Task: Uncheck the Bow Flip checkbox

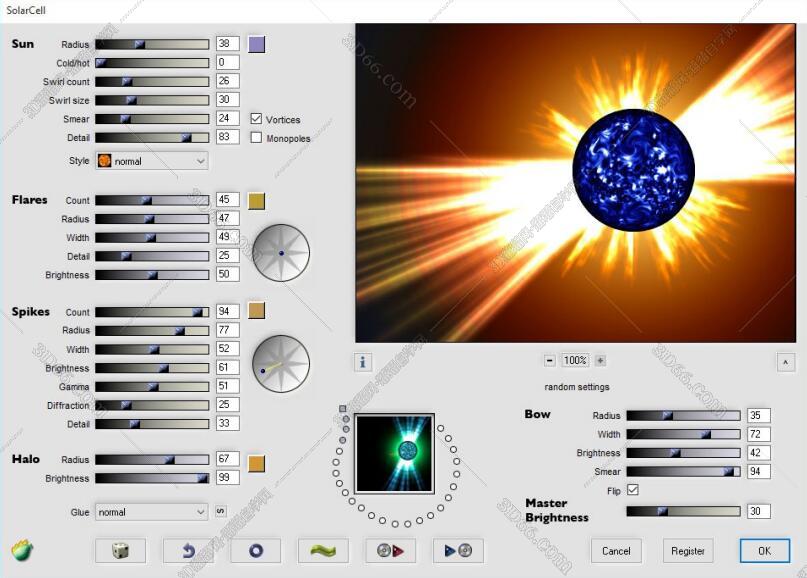Action: click(632, 490)
